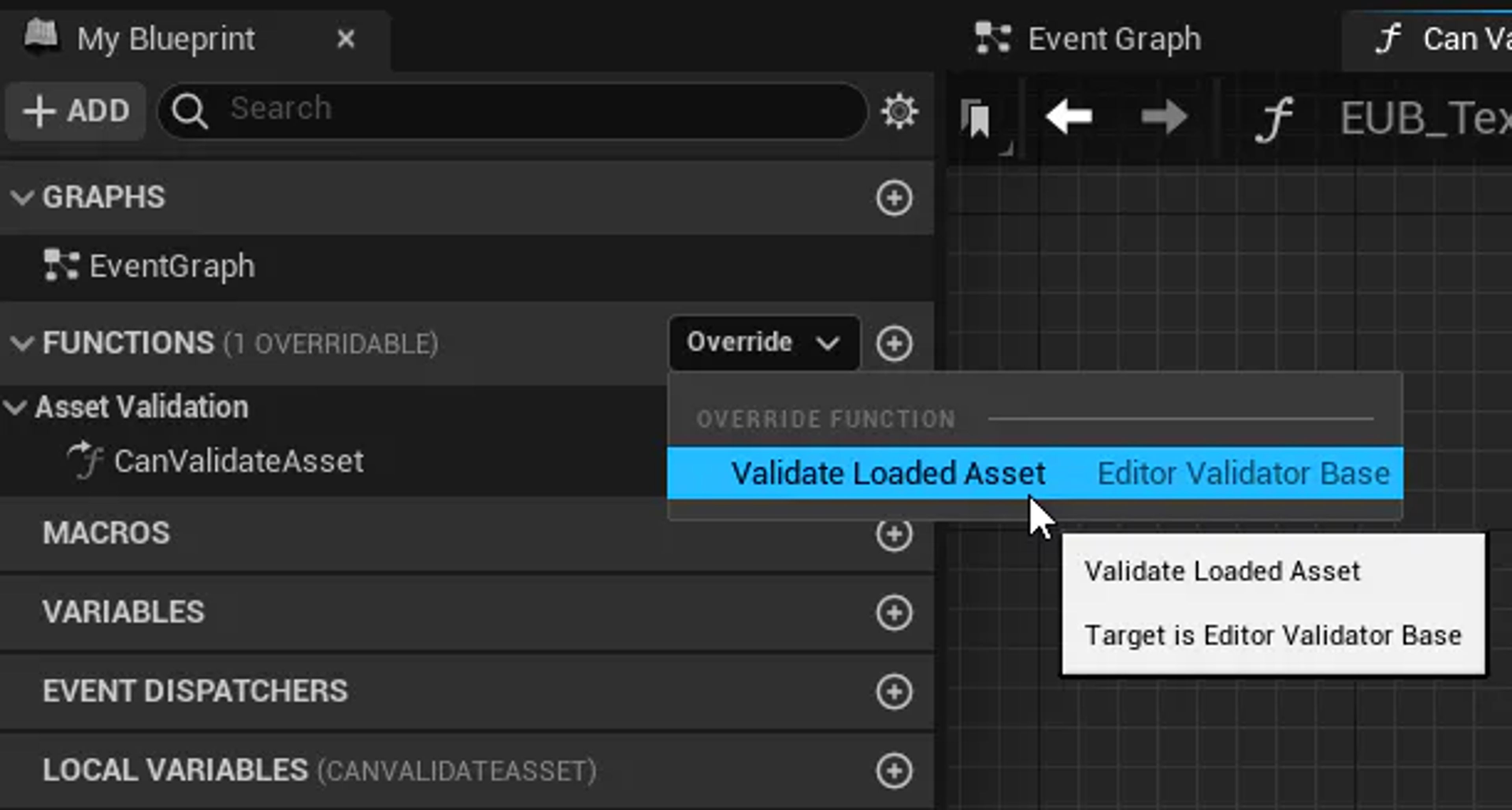Viewport: 1512px width, 810px height.
Task: Select the My Blueprint tab
Action: (x=166, y=38)
